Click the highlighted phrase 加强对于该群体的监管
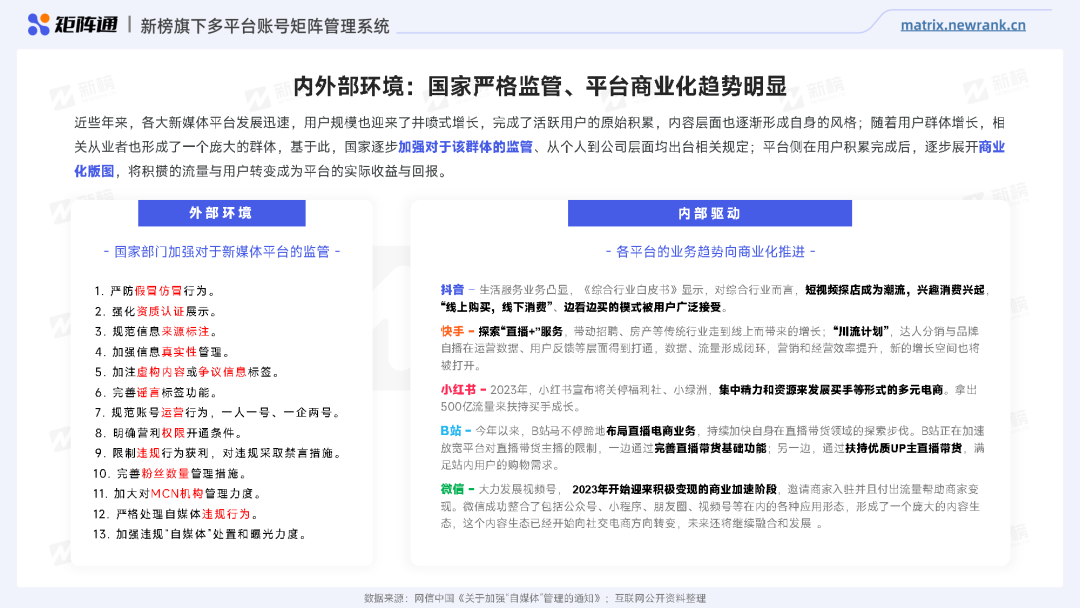 pos(466,147)
